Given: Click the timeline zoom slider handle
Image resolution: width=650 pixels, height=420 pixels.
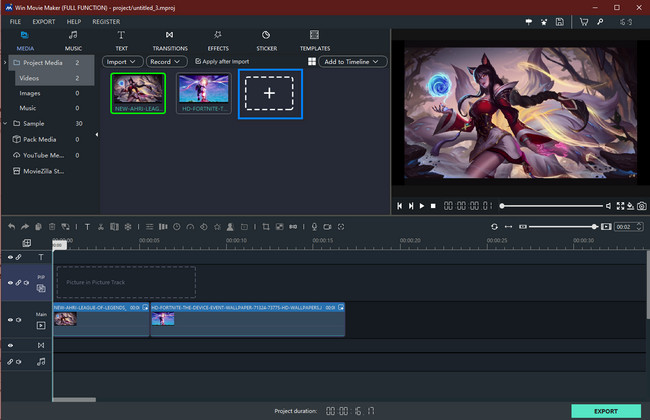Looking at the screenshot, I should tap(594, 227).
